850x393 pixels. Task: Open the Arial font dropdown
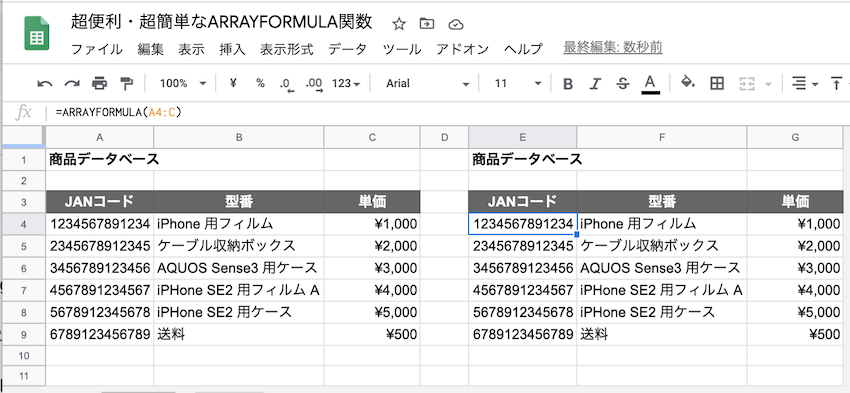click(x=427, y=83)
